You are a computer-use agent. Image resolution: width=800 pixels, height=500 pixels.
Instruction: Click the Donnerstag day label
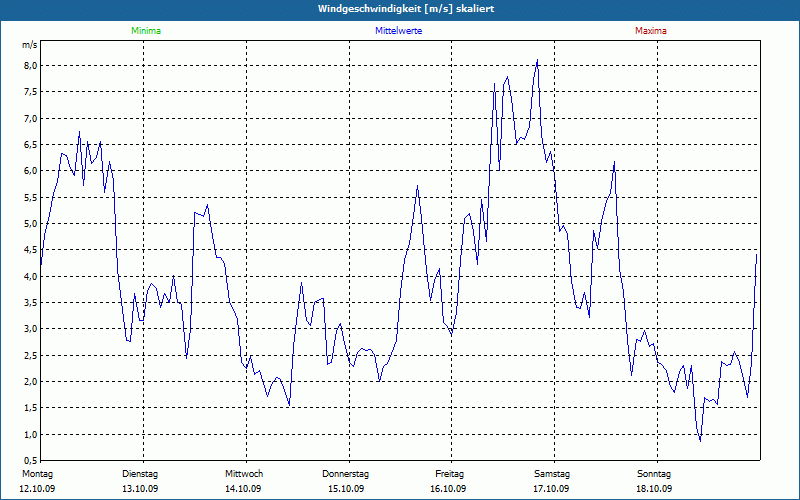pos(345,474)
